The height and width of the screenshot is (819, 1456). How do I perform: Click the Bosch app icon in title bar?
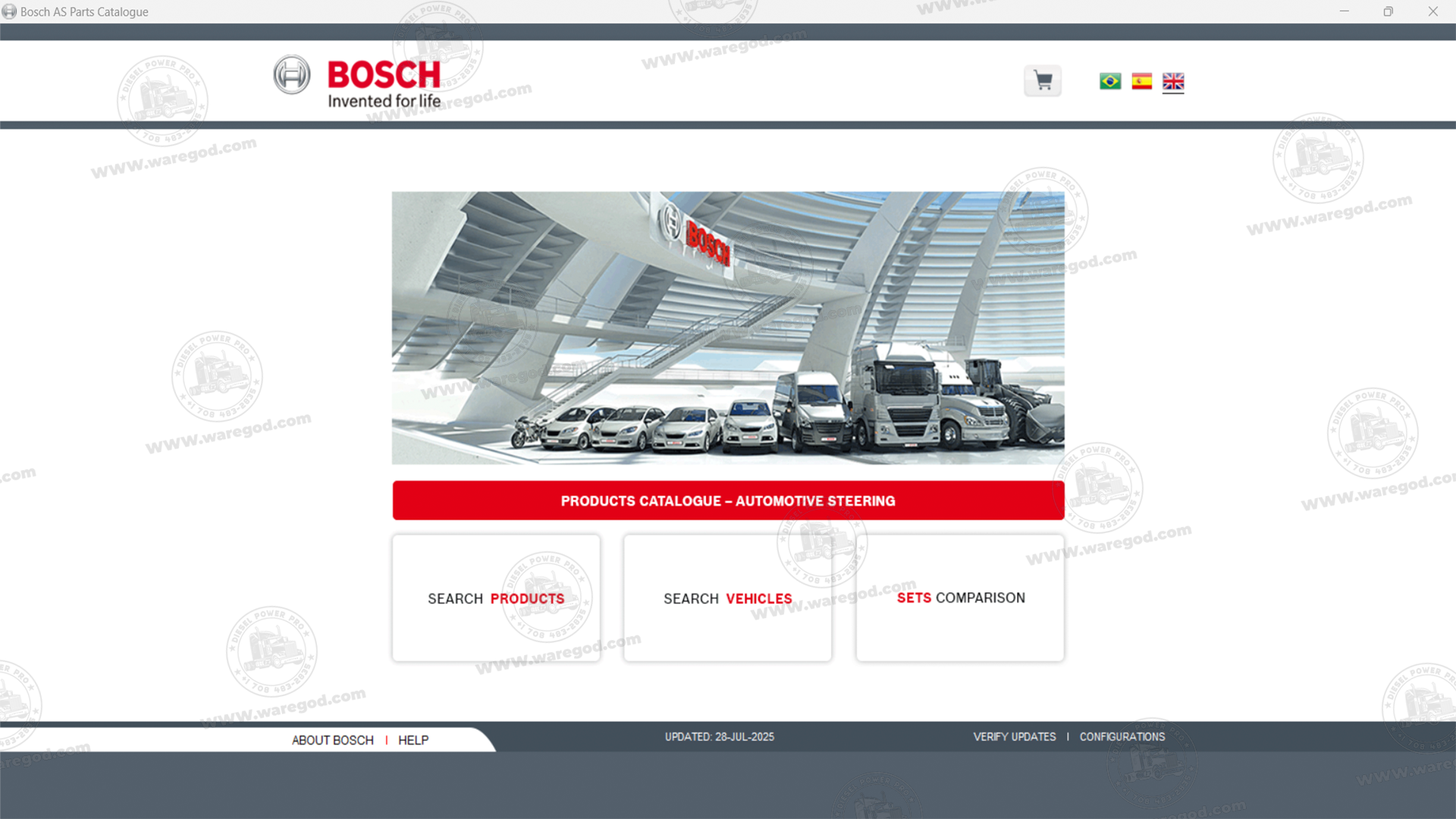pos(9,11)
